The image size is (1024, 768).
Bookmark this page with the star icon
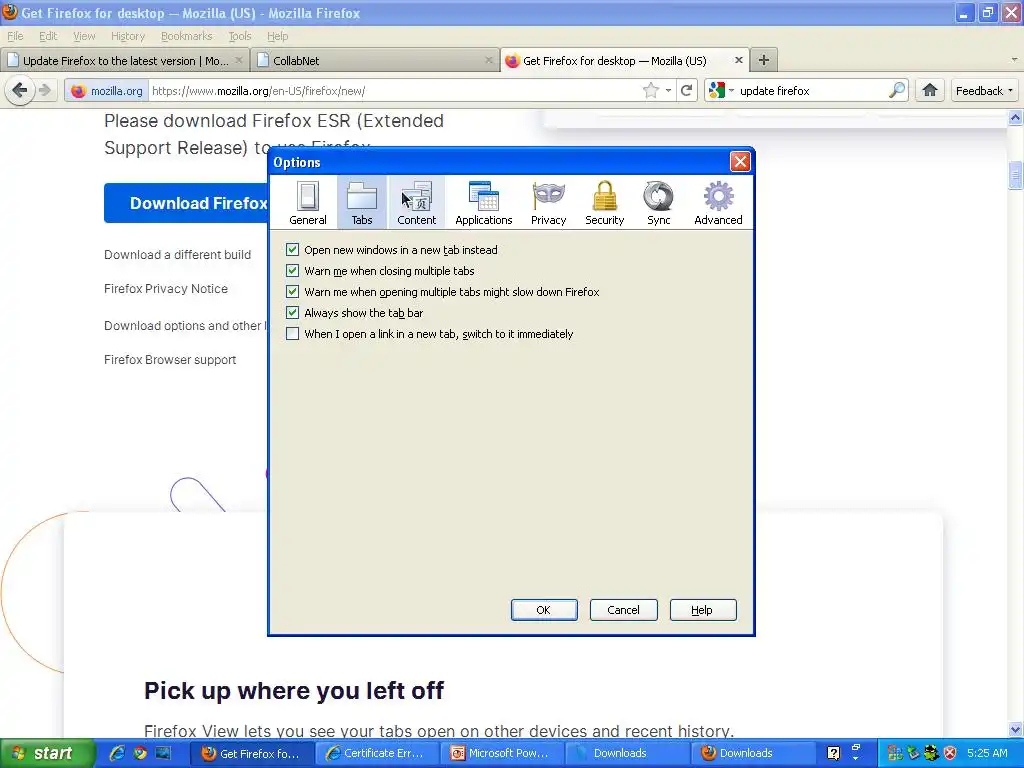click(x=650, y=90)
